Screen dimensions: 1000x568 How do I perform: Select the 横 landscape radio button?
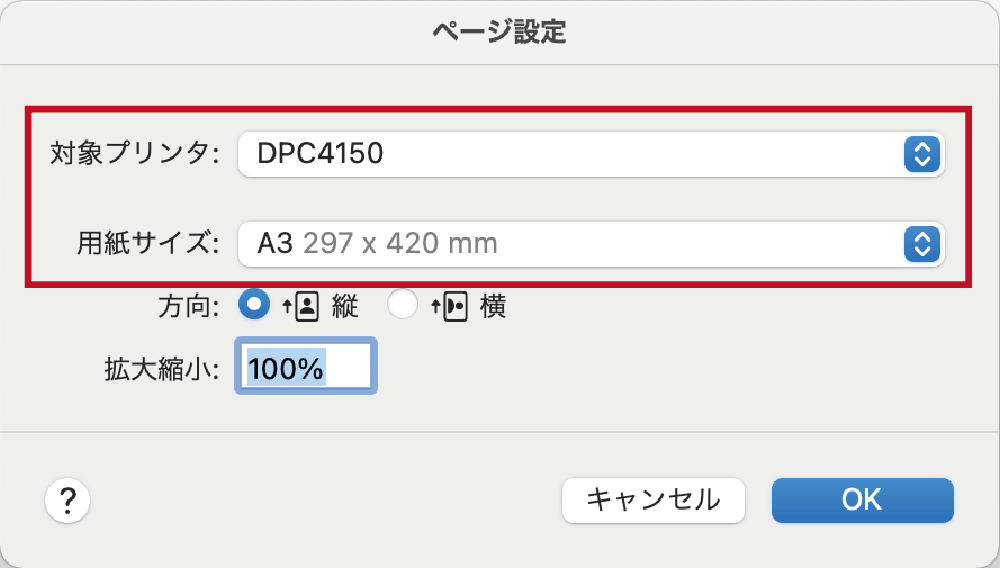402,305
